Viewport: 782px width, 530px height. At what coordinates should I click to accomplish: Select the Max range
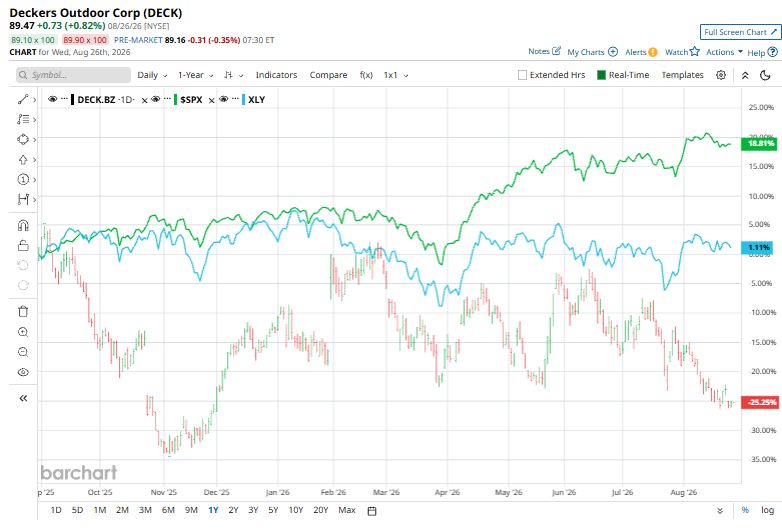[347, 510]
